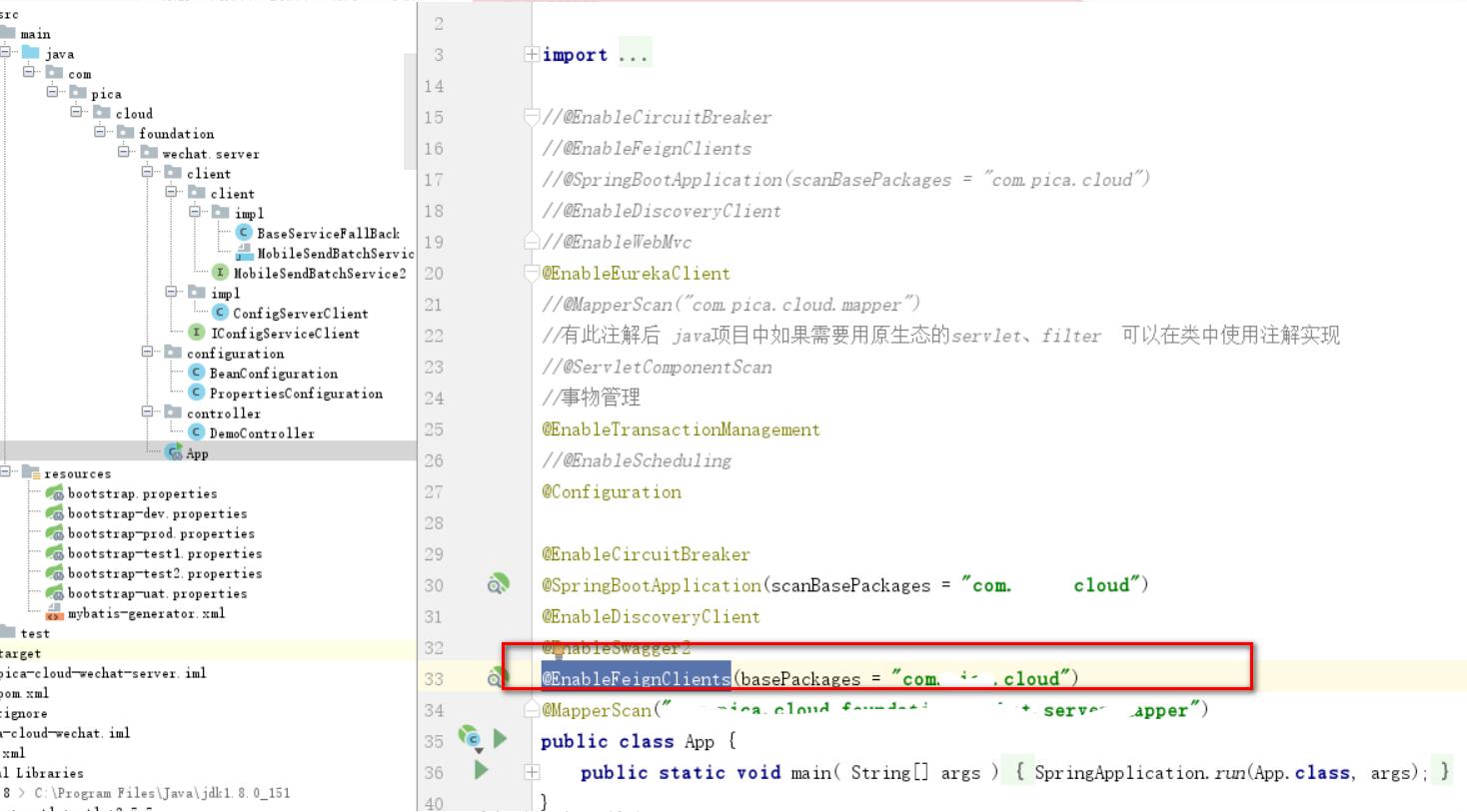Select the MobileSendBatchService2 interface icon
This screenshot has height=812, width=1467.
[221, 273]
